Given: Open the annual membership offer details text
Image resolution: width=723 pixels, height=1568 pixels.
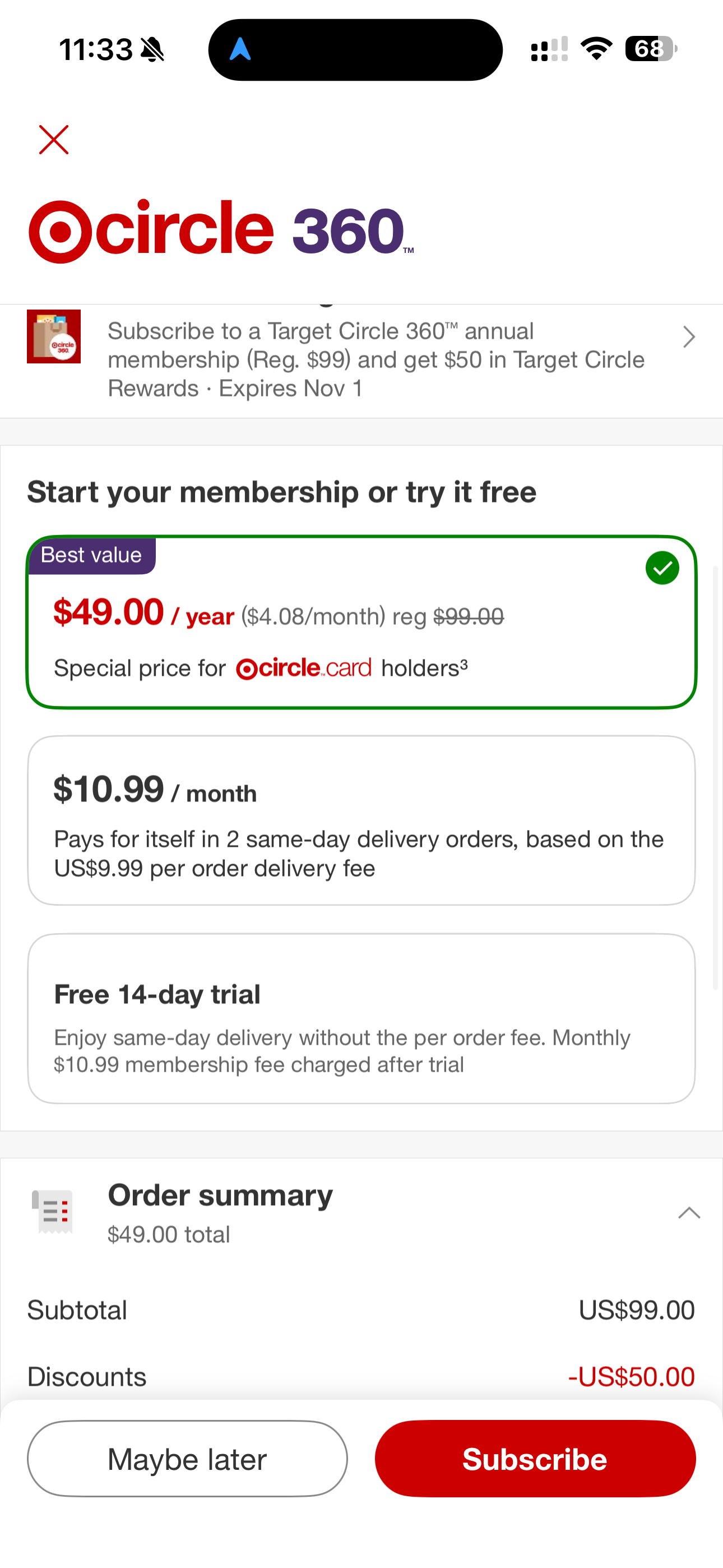Looking at the screenshot, I should coord(376,359).
